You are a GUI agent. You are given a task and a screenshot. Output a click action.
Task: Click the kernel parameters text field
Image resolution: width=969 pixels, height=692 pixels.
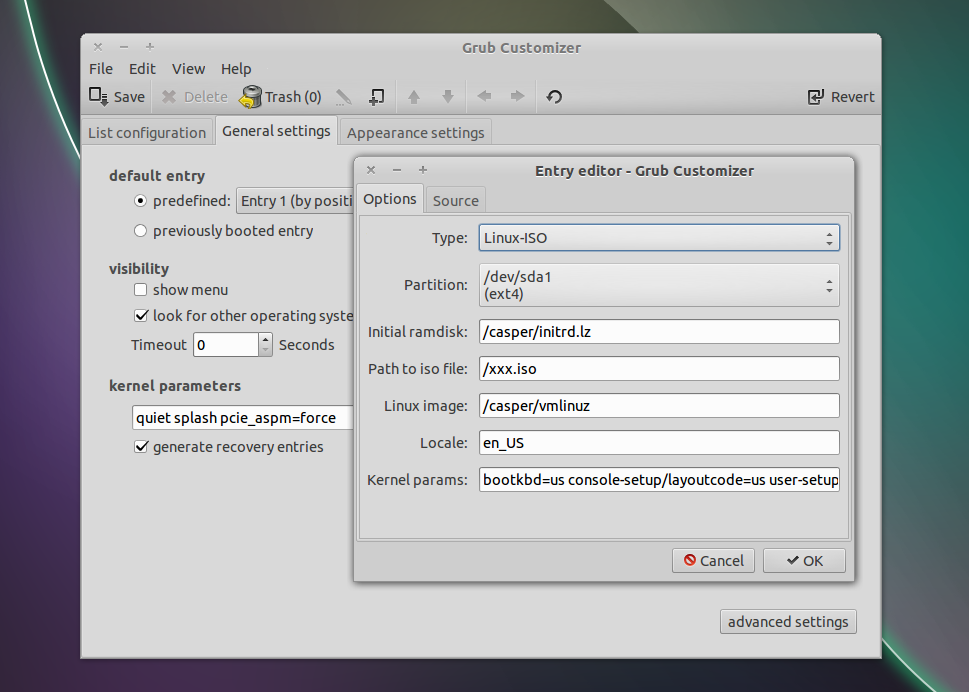(x=242, y=418)
